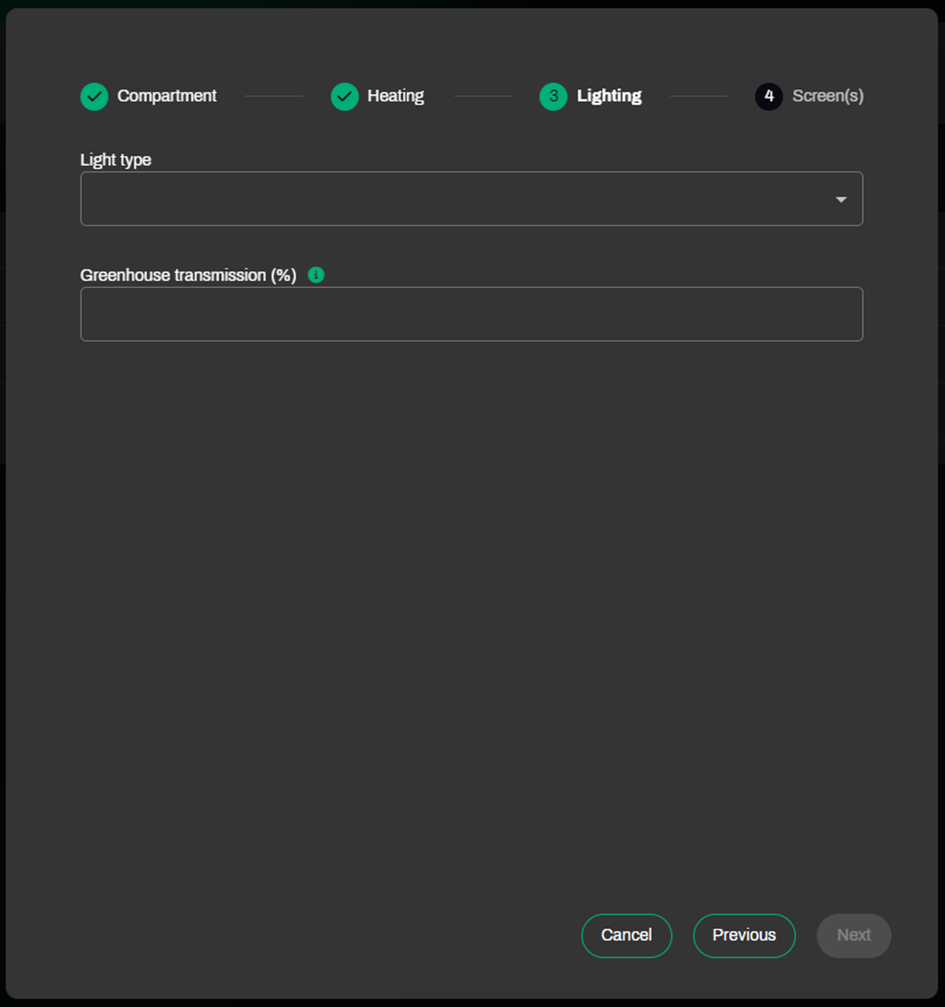Click the Previous button
This screenshot has width=945, height=1007.
coord(744,935)
